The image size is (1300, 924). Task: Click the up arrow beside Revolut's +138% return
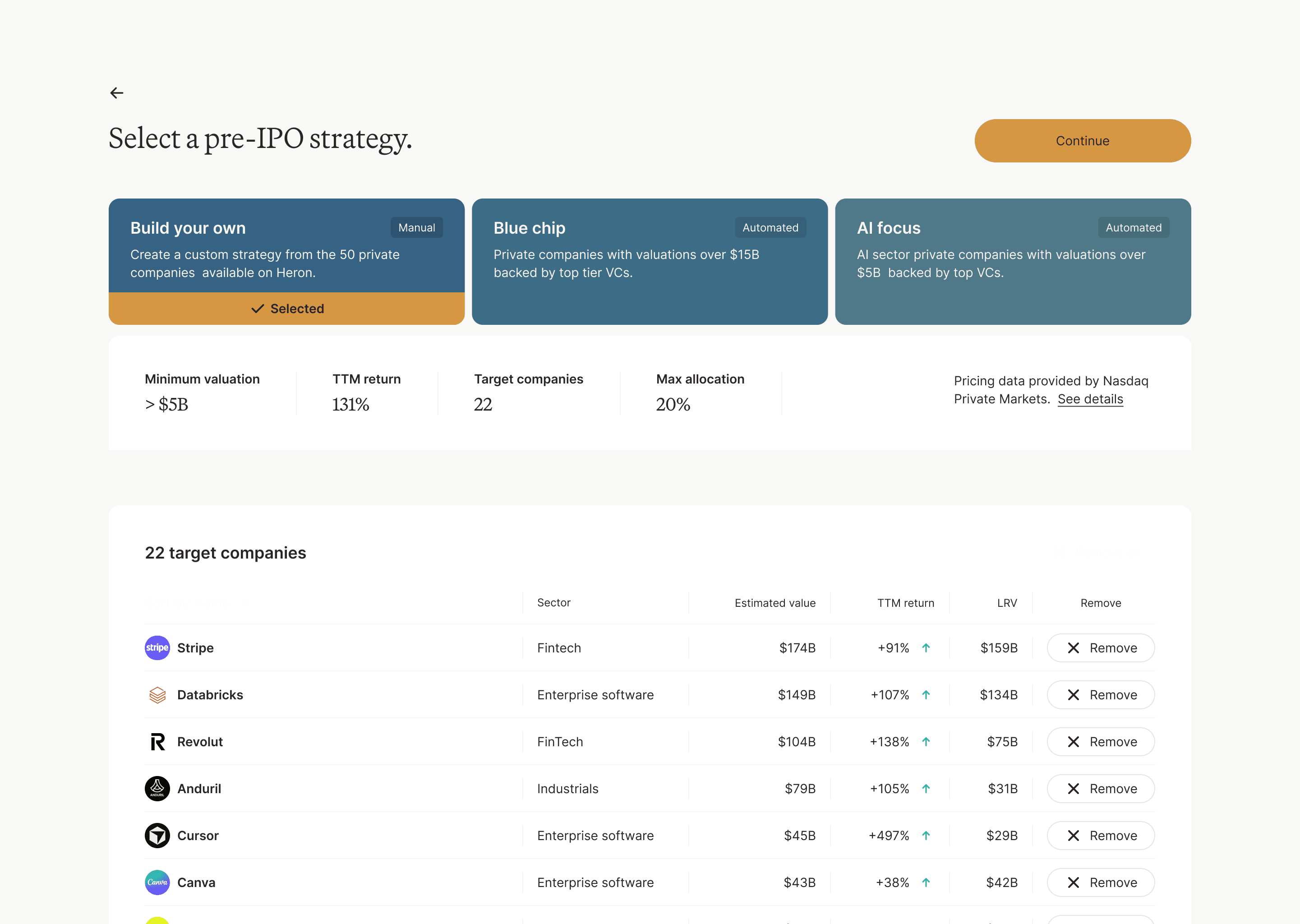926,742
